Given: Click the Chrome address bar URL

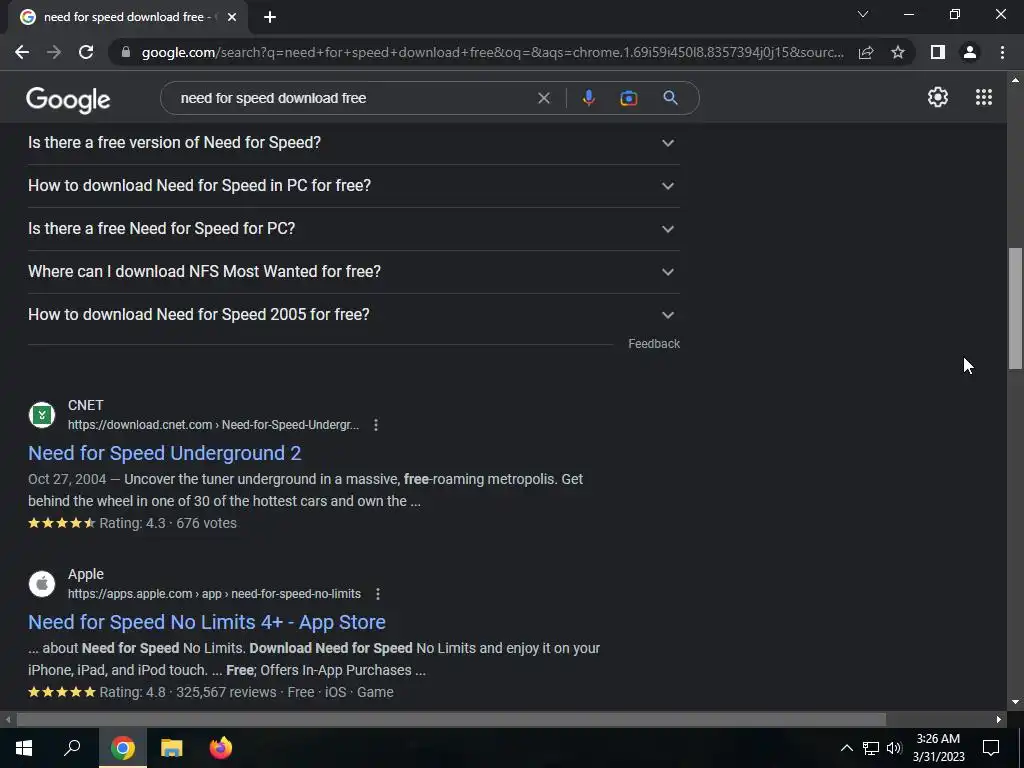Looking at the screenshot, I should coord(492,52).
